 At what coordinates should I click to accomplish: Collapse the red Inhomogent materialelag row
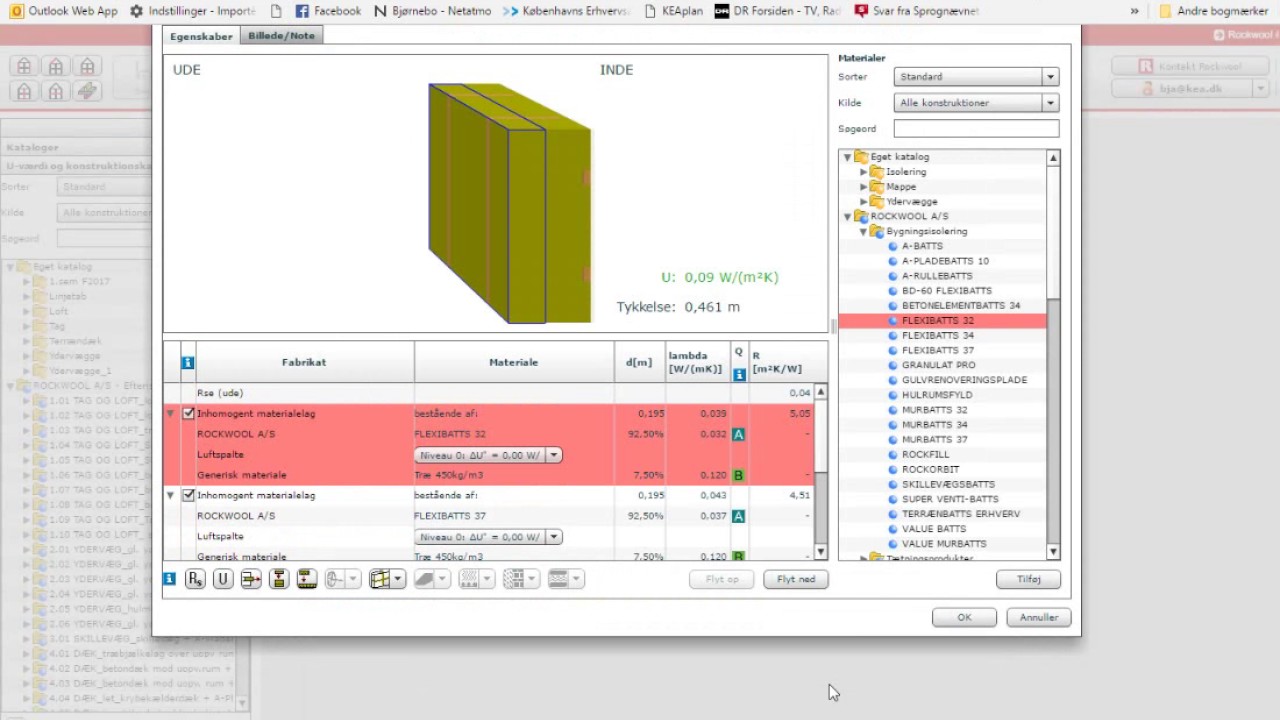click(170, 413)
